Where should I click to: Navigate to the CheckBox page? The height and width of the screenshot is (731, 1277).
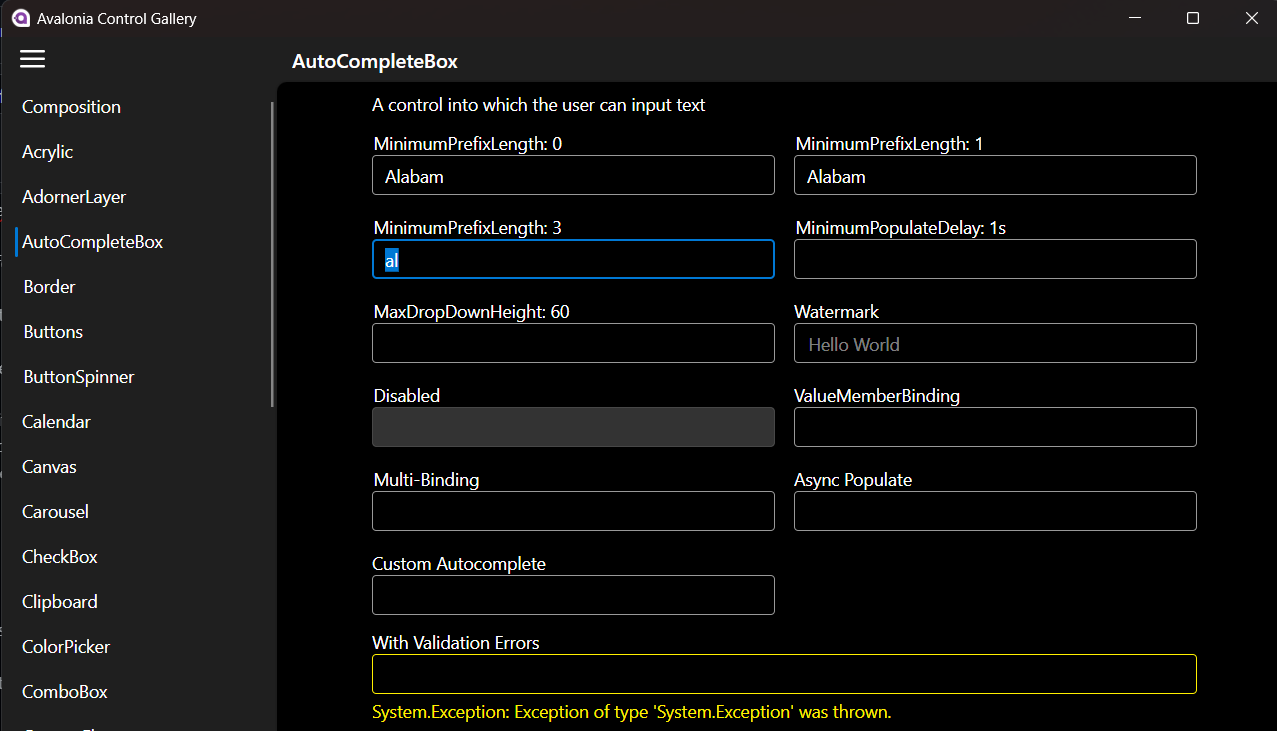point(59,556)
